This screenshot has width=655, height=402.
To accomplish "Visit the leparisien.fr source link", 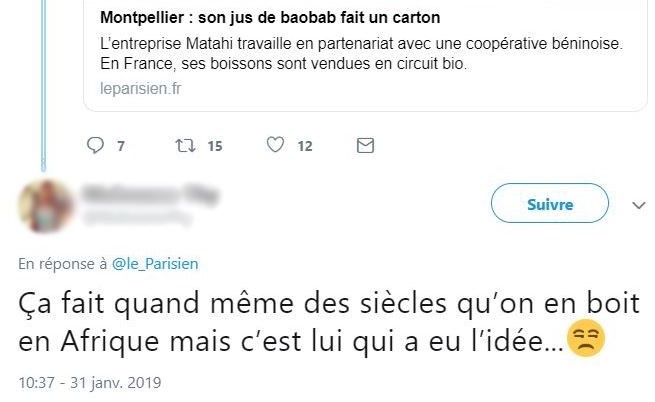I will 141,88.
